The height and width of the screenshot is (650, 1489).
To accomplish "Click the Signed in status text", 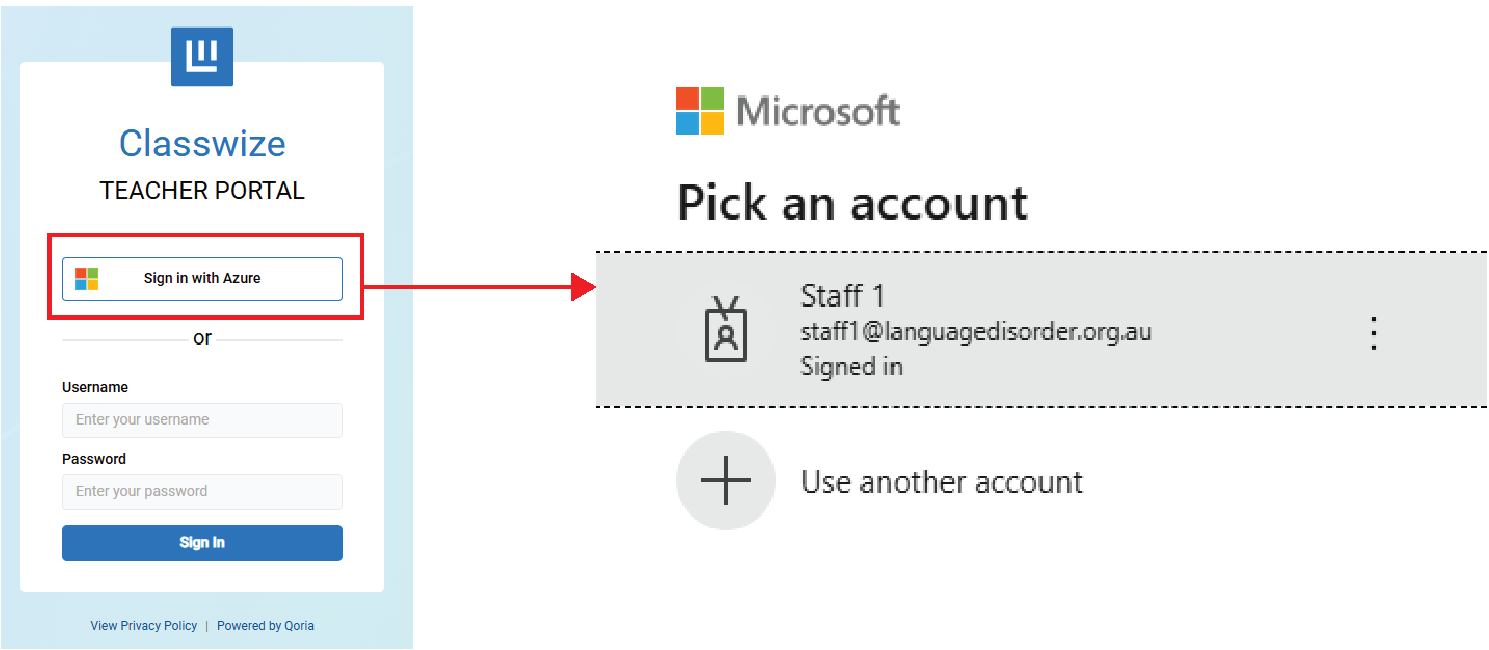I will [x=851, y=367].
